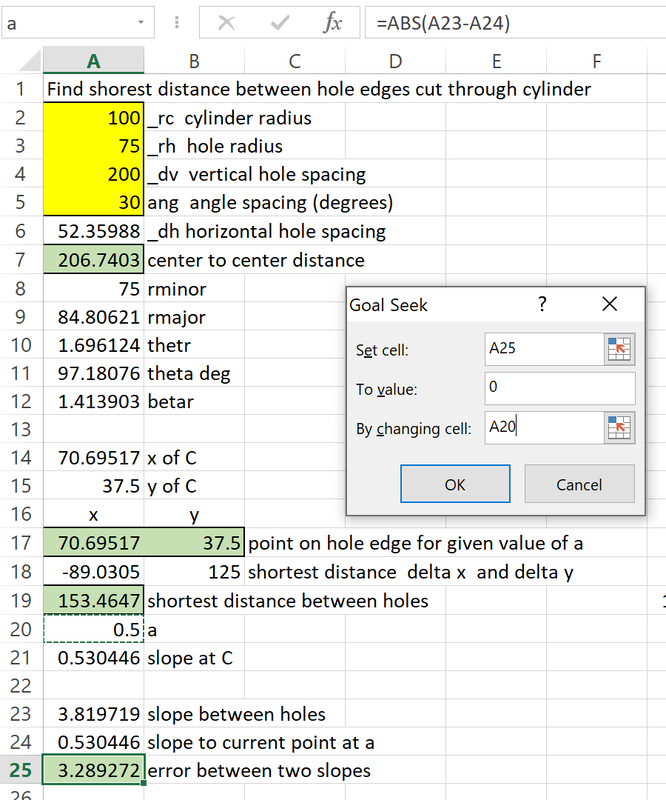Click the By changing cell input field
Viewport: 666px width, 800px height.
point(540,428)
